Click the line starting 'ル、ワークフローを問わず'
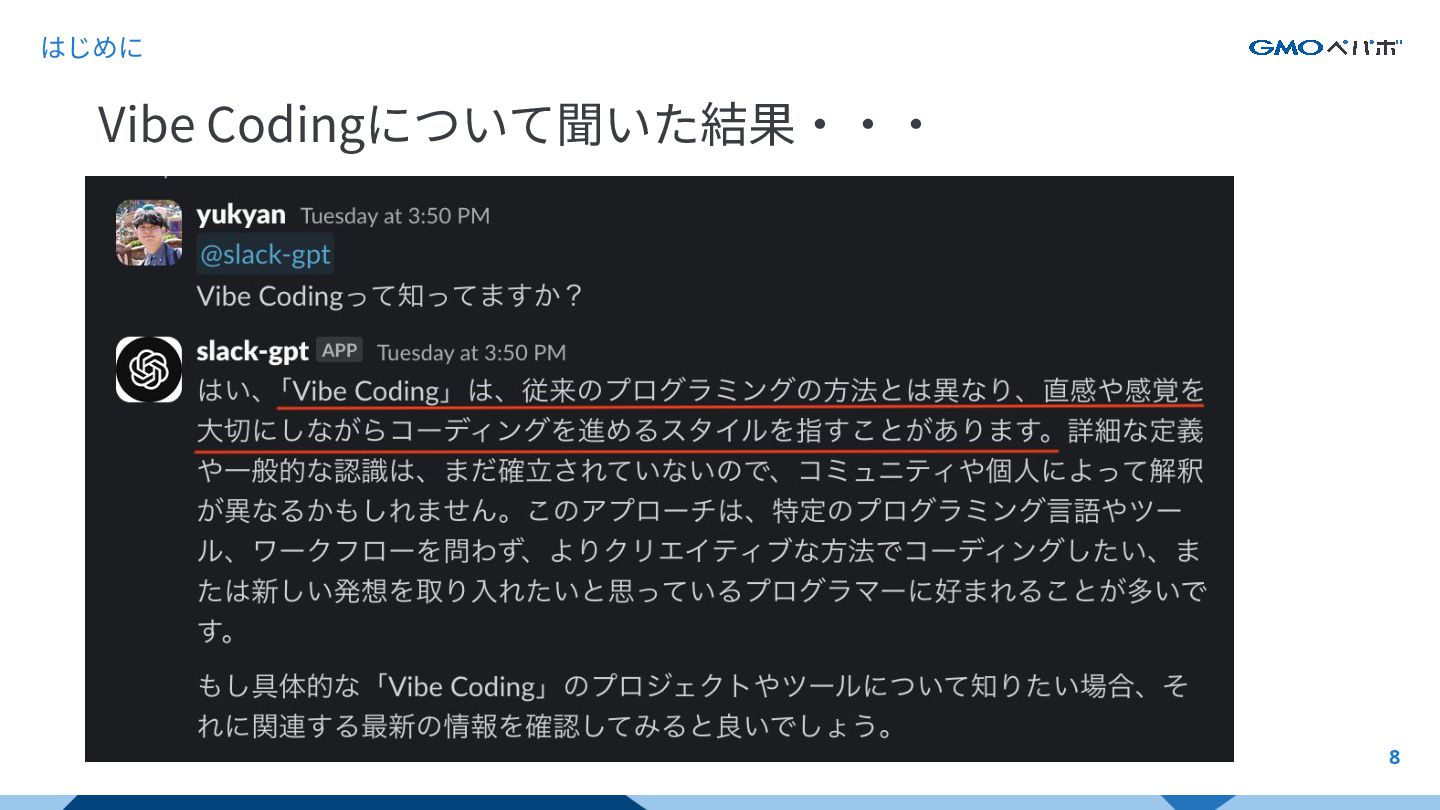Screen dimensions: 1440x810 [700, 552]
